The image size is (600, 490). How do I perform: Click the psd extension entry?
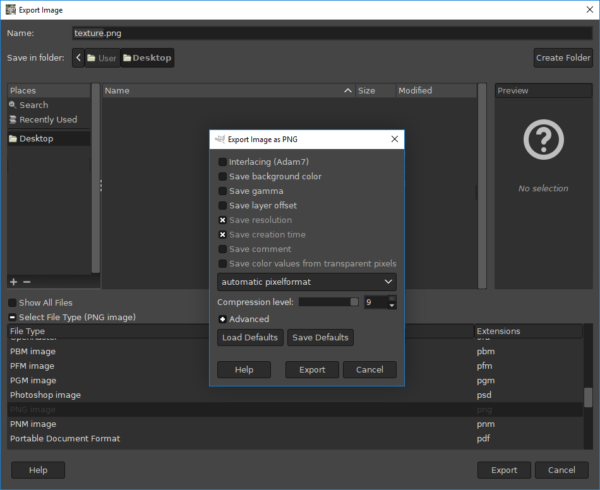(x=484, y=395)
